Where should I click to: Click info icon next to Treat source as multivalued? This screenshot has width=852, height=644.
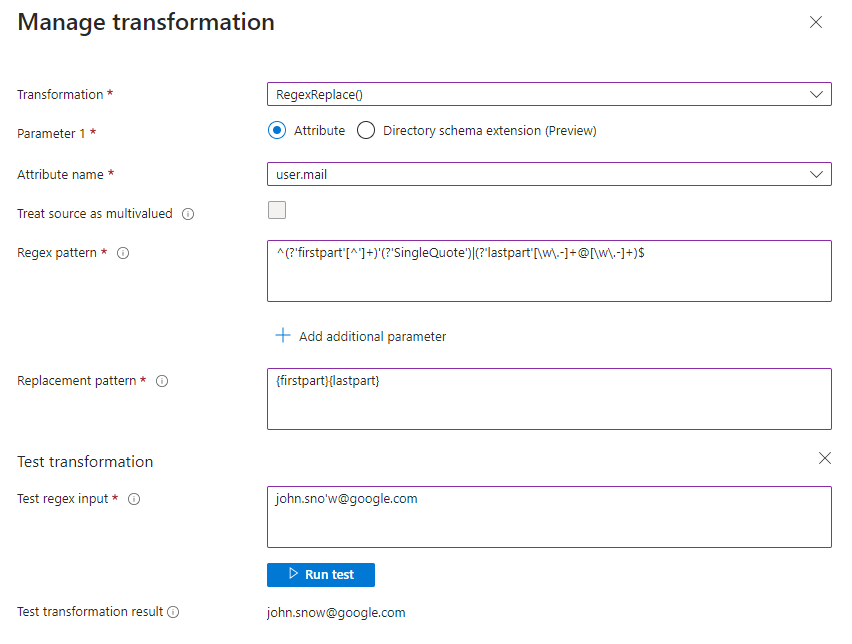point(188,214)
